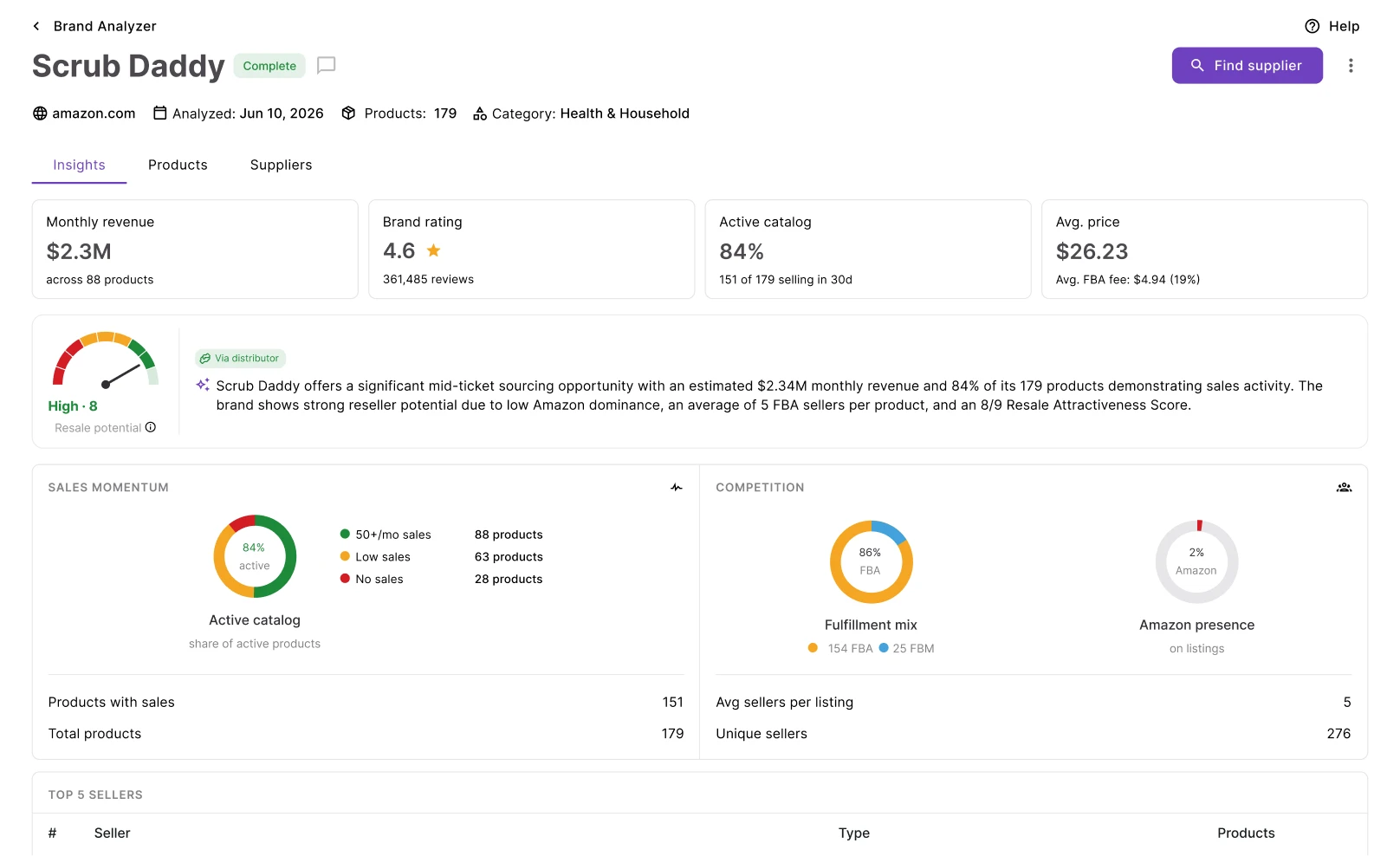Screen dimensions: 1400x856
Task: Click the Sales Momentum pulse icon
Action: (677, 488)
